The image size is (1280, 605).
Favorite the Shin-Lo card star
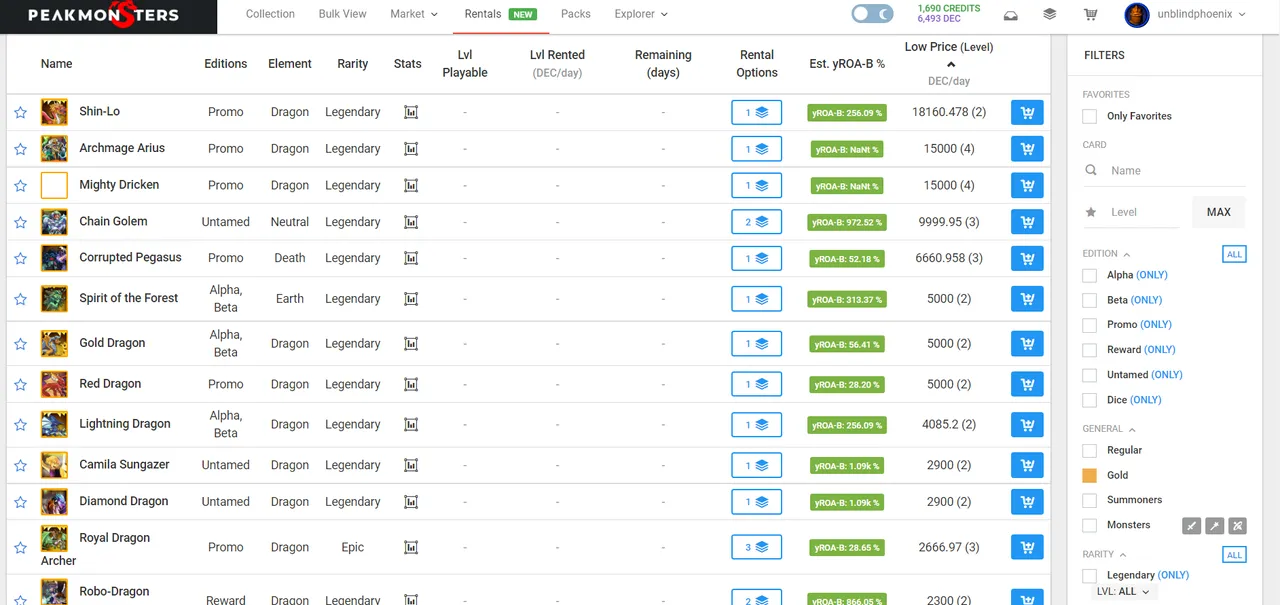20,113
